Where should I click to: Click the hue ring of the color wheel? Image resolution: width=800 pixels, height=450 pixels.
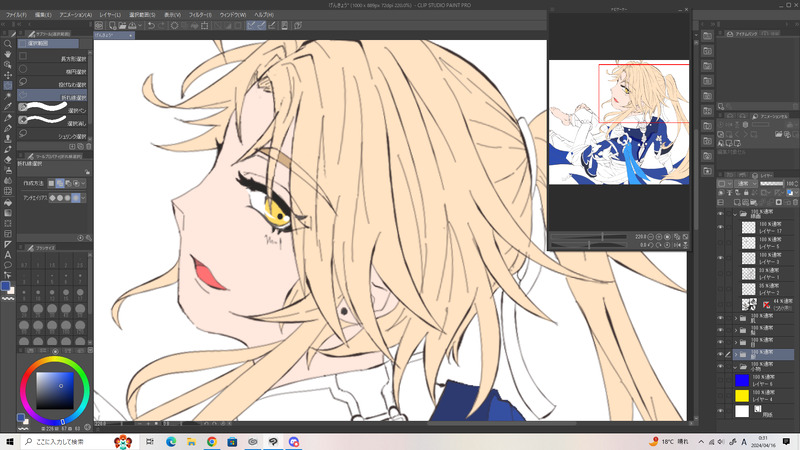[x=55, y=359]
